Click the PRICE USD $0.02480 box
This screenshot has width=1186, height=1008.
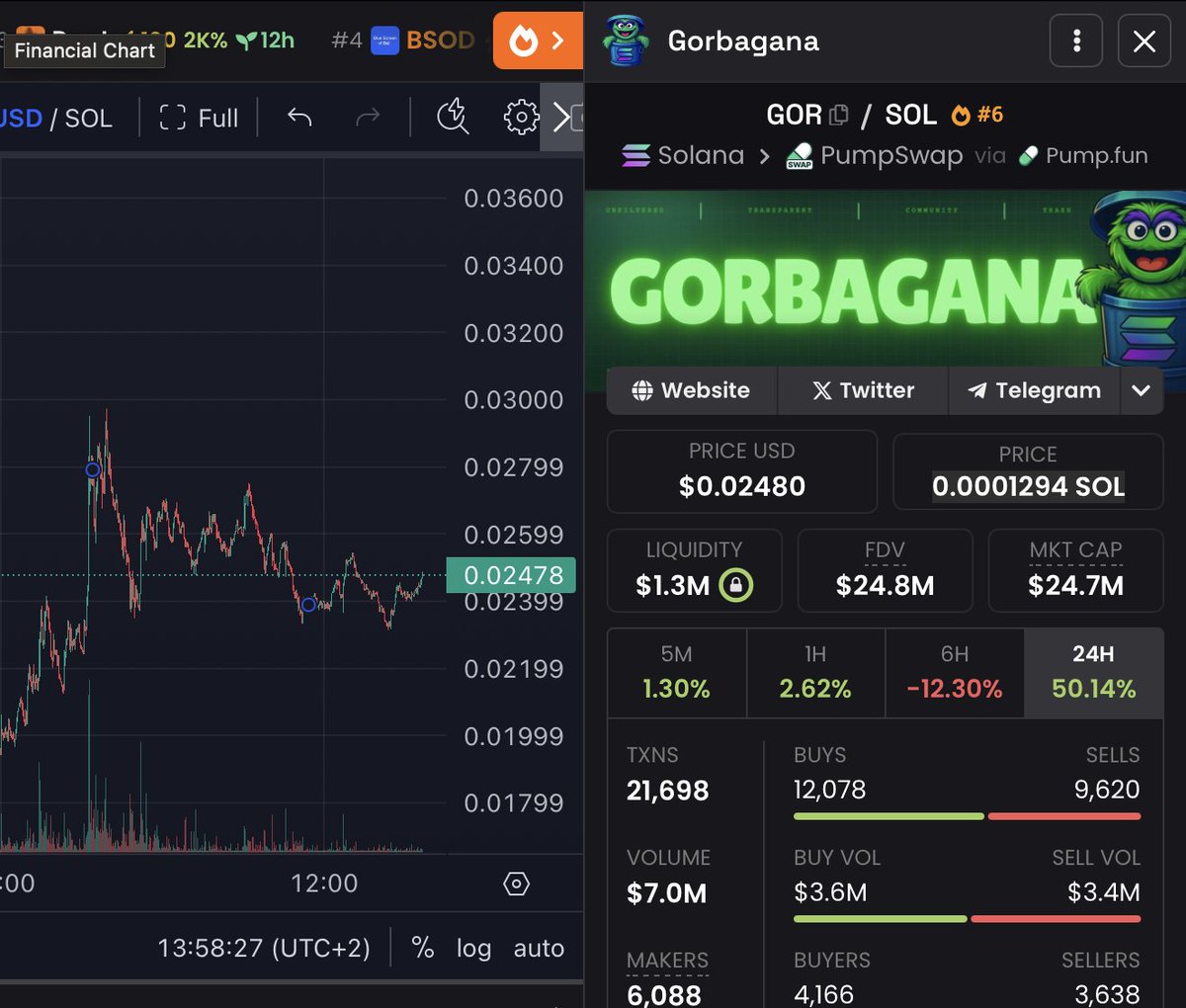coord(742,471)
